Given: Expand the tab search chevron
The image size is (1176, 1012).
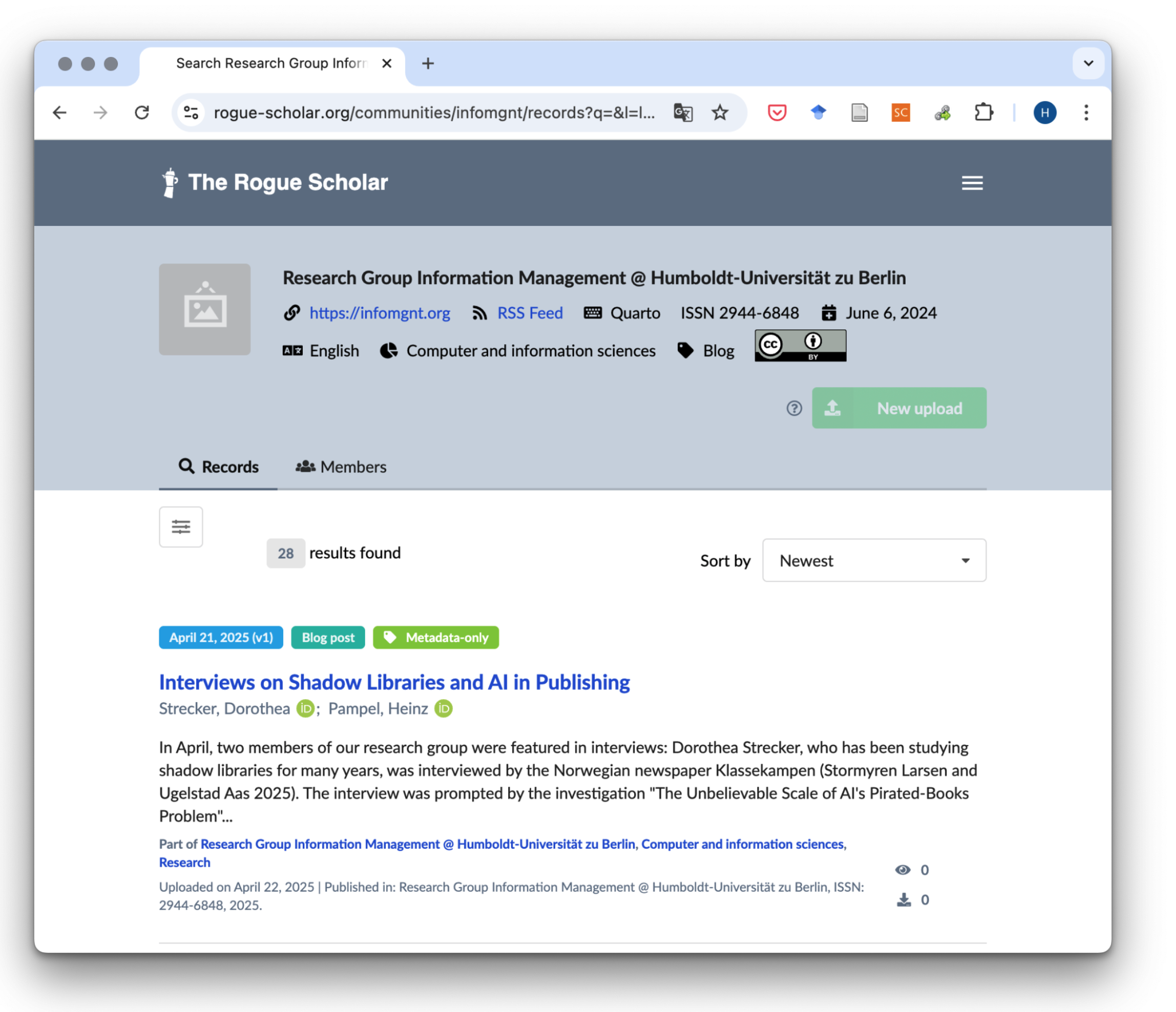Looking at the screenshot, I should tap(1088, 63).
